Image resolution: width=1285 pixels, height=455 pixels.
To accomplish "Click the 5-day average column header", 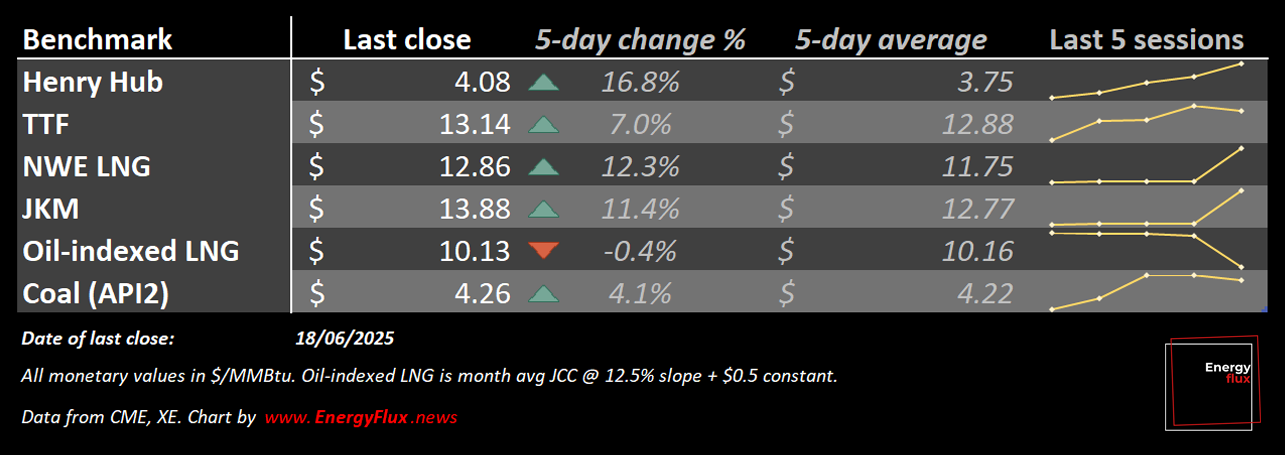I will click(891, 40).
